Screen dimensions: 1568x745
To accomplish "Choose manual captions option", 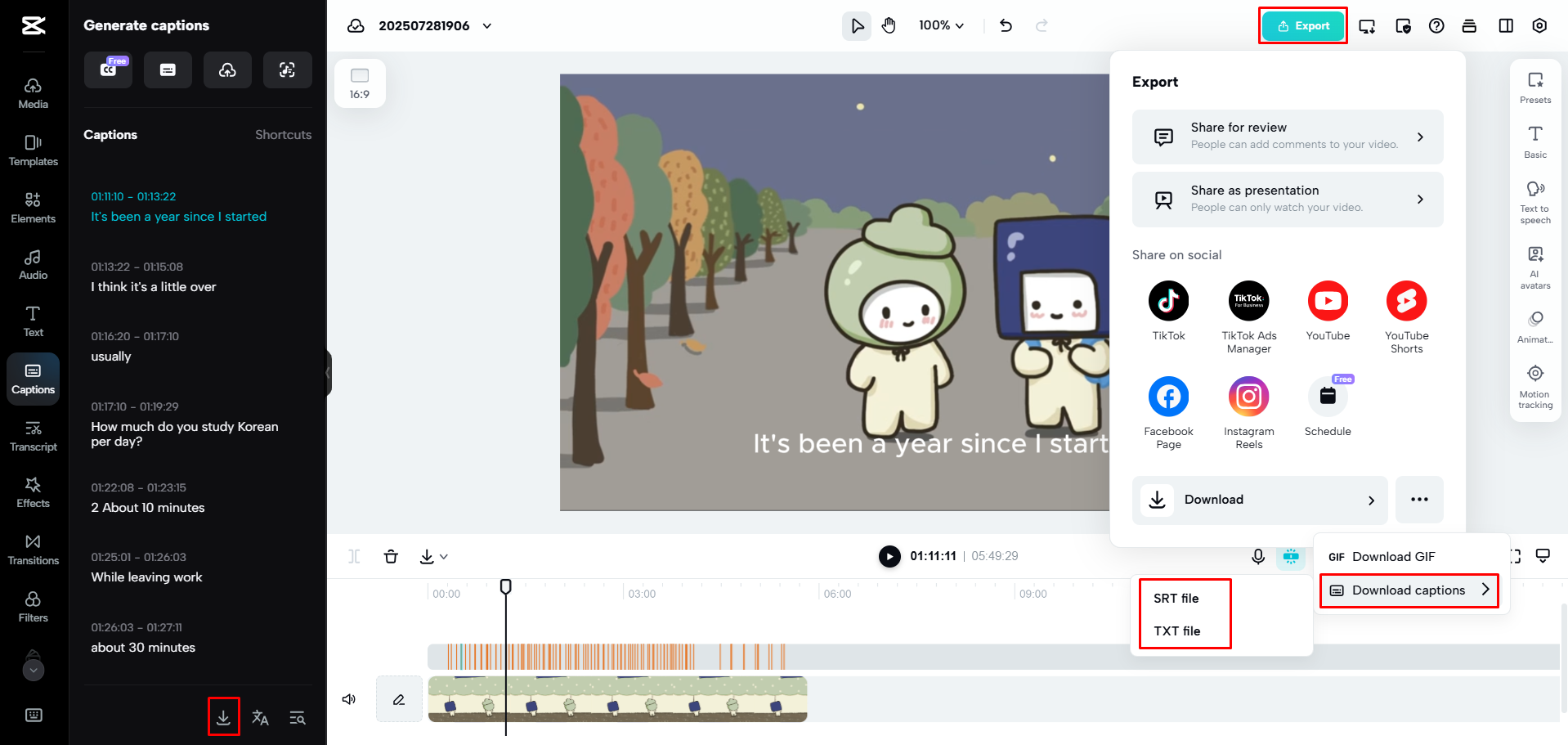I will point(168,70).
